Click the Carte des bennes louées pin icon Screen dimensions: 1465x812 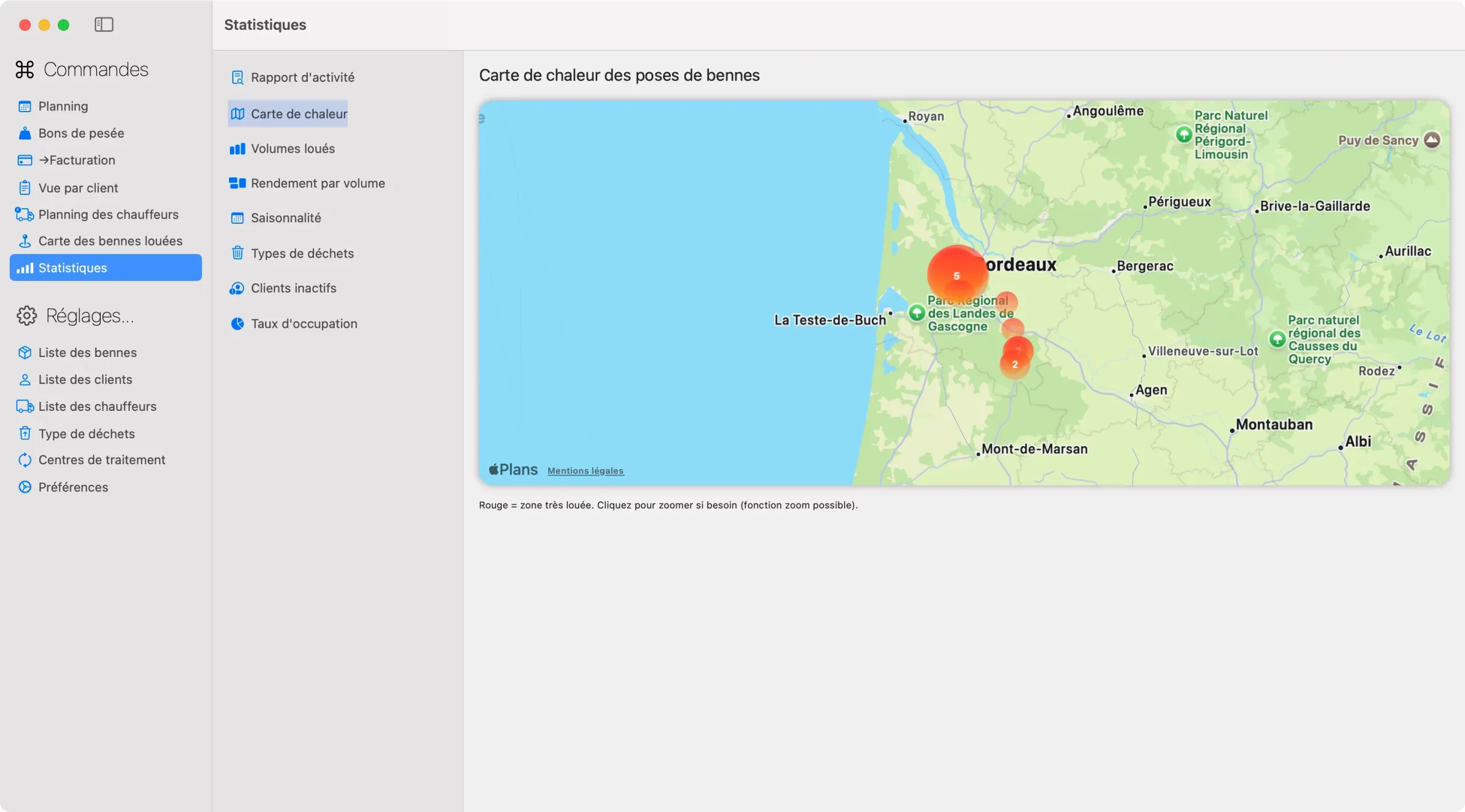point(25,241)
